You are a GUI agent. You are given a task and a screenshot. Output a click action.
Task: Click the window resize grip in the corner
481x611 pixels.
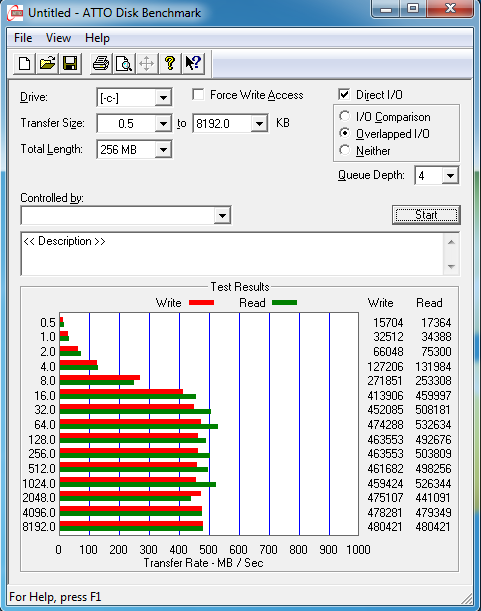pos(466,598)
